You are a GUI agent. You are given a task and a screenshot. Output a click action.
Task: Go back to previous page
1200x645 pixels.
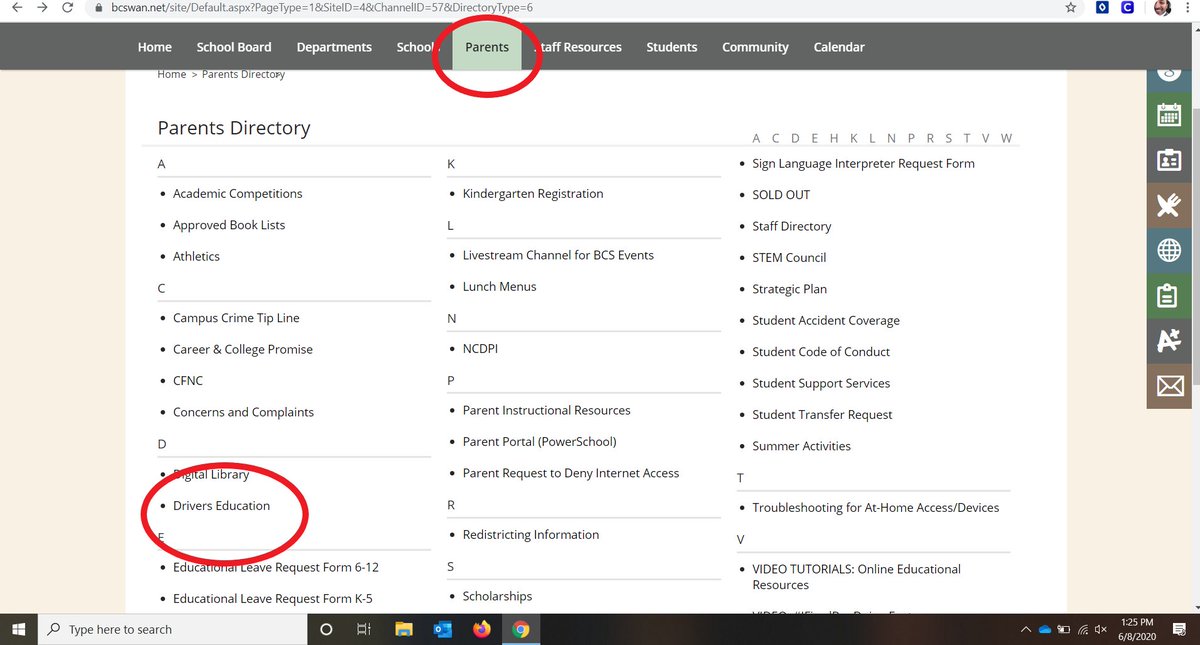coord(16,7)
